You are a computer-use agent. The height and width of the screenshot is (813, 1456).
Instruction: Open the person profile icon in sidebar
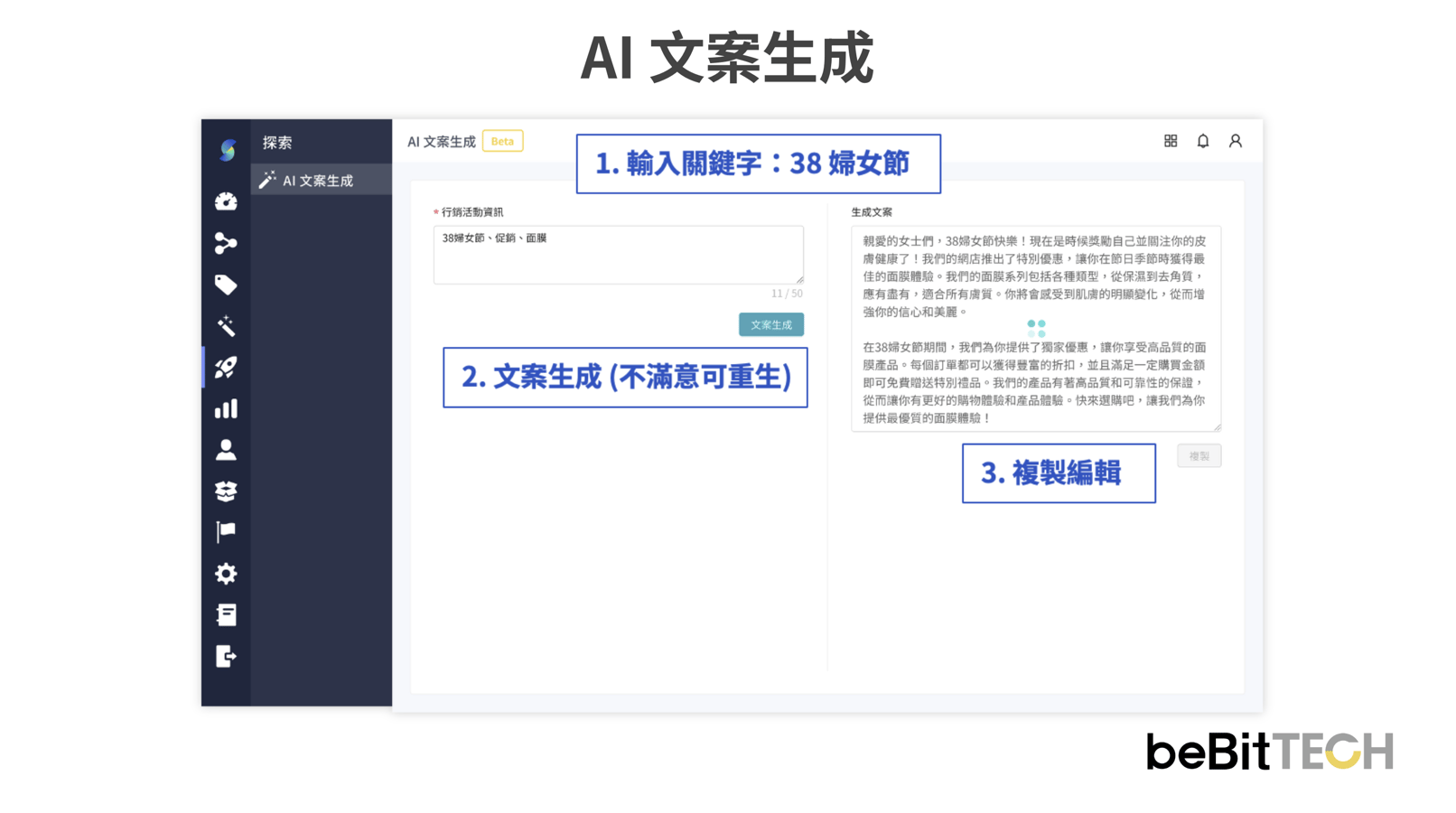[226, 450]
